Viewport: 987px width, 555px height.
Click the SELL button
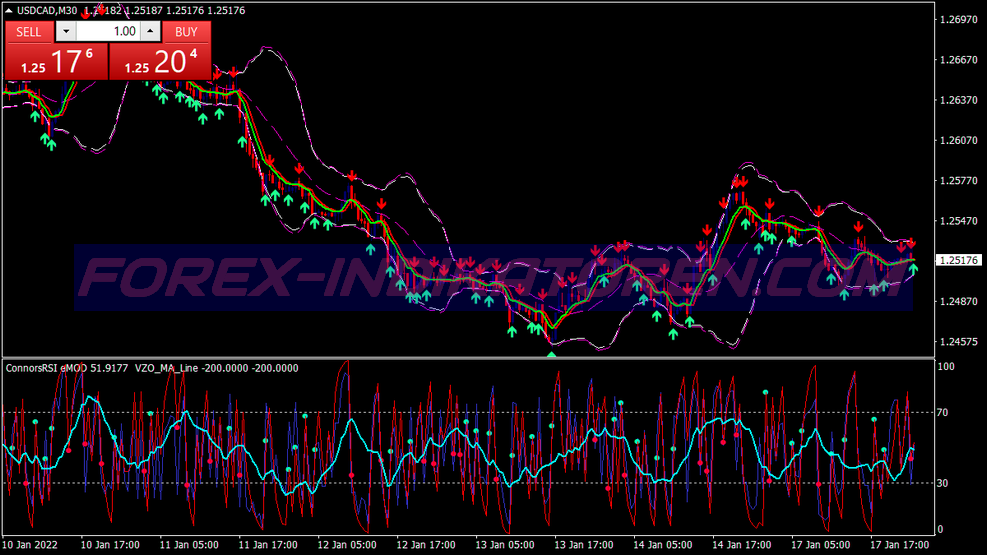(x=29, y=31)
